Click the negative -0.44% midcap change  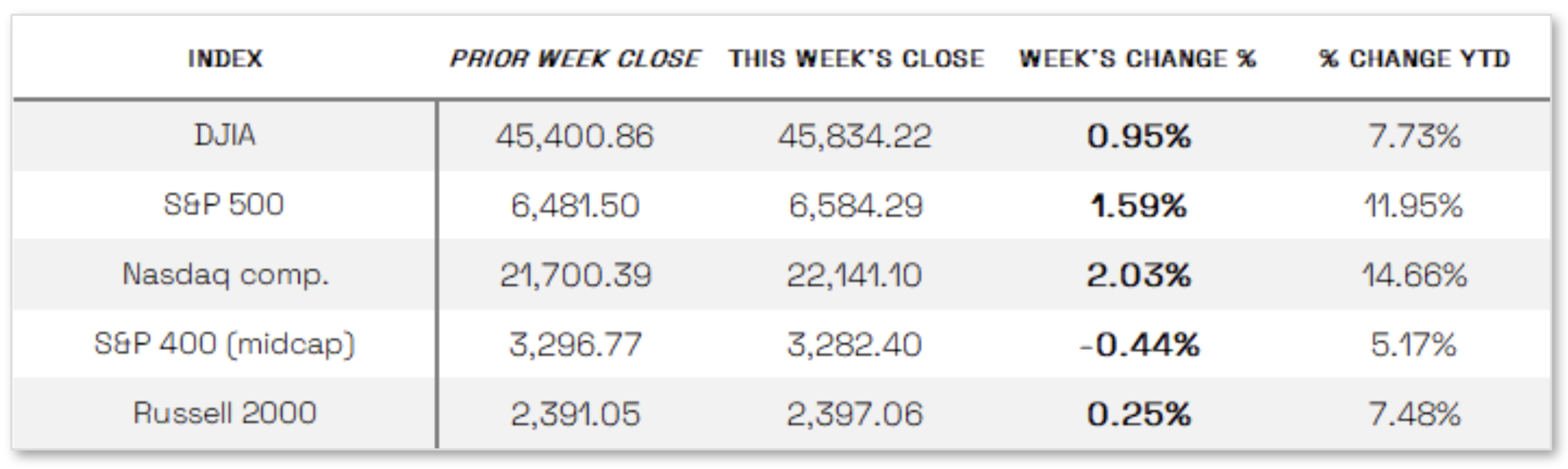pos(1139,345)
